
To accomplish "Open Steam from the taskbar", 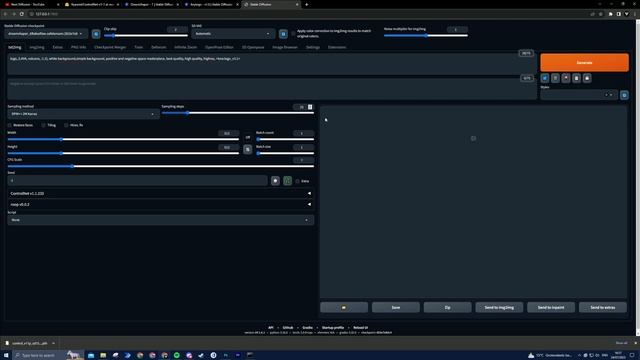I will pos(201,356).
